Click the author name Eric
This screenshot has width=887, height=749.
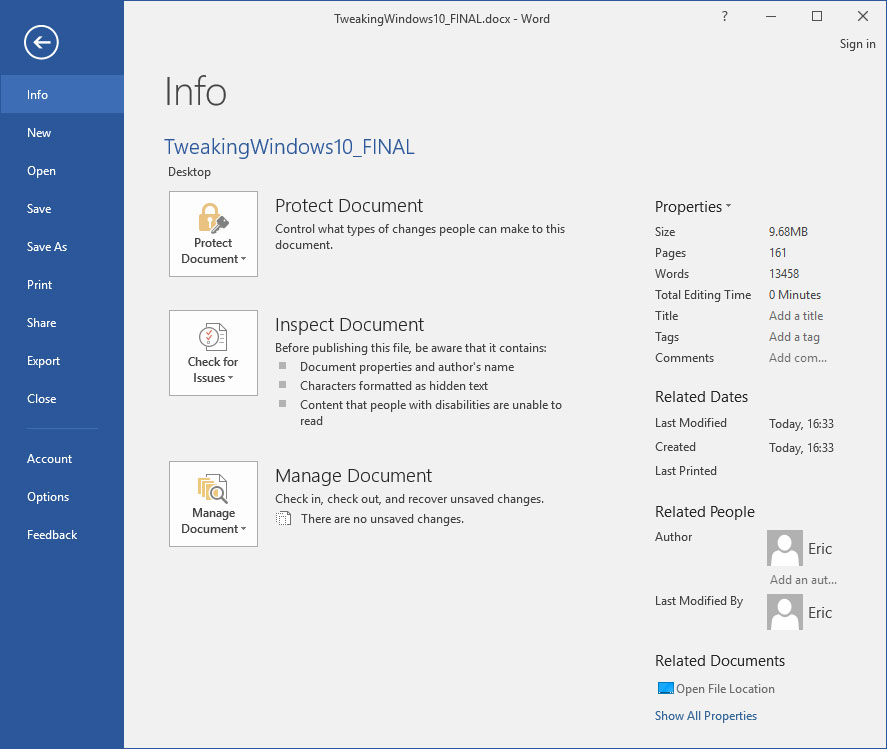820,549
